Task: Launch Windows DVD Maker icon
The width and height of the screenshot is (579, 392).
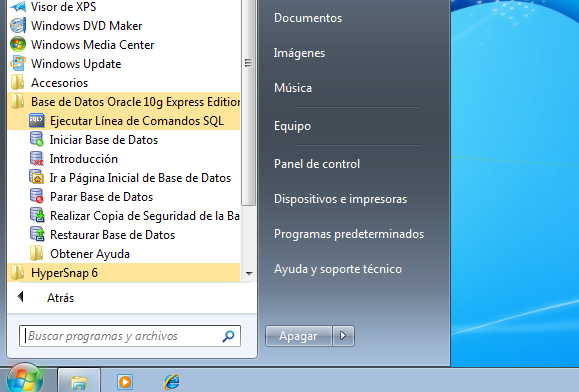Action: point(18,26)
